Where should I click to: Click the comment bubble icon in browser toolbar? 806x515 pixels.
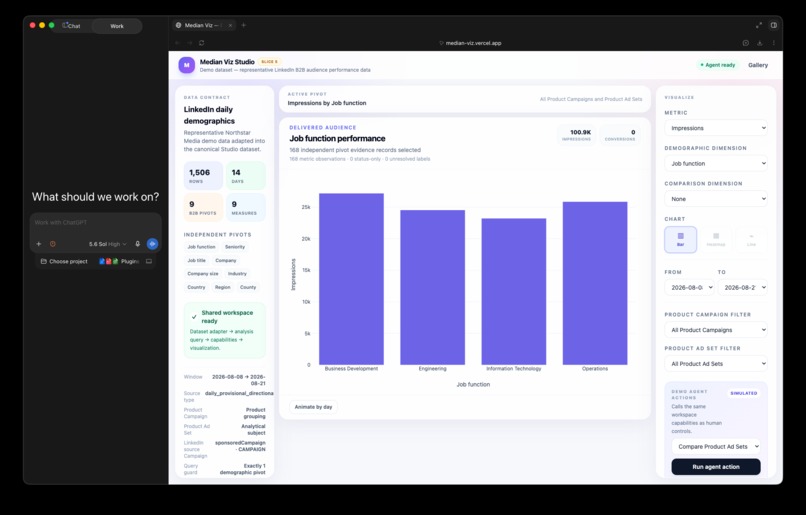pyautogui.click(x=746, y=43)
